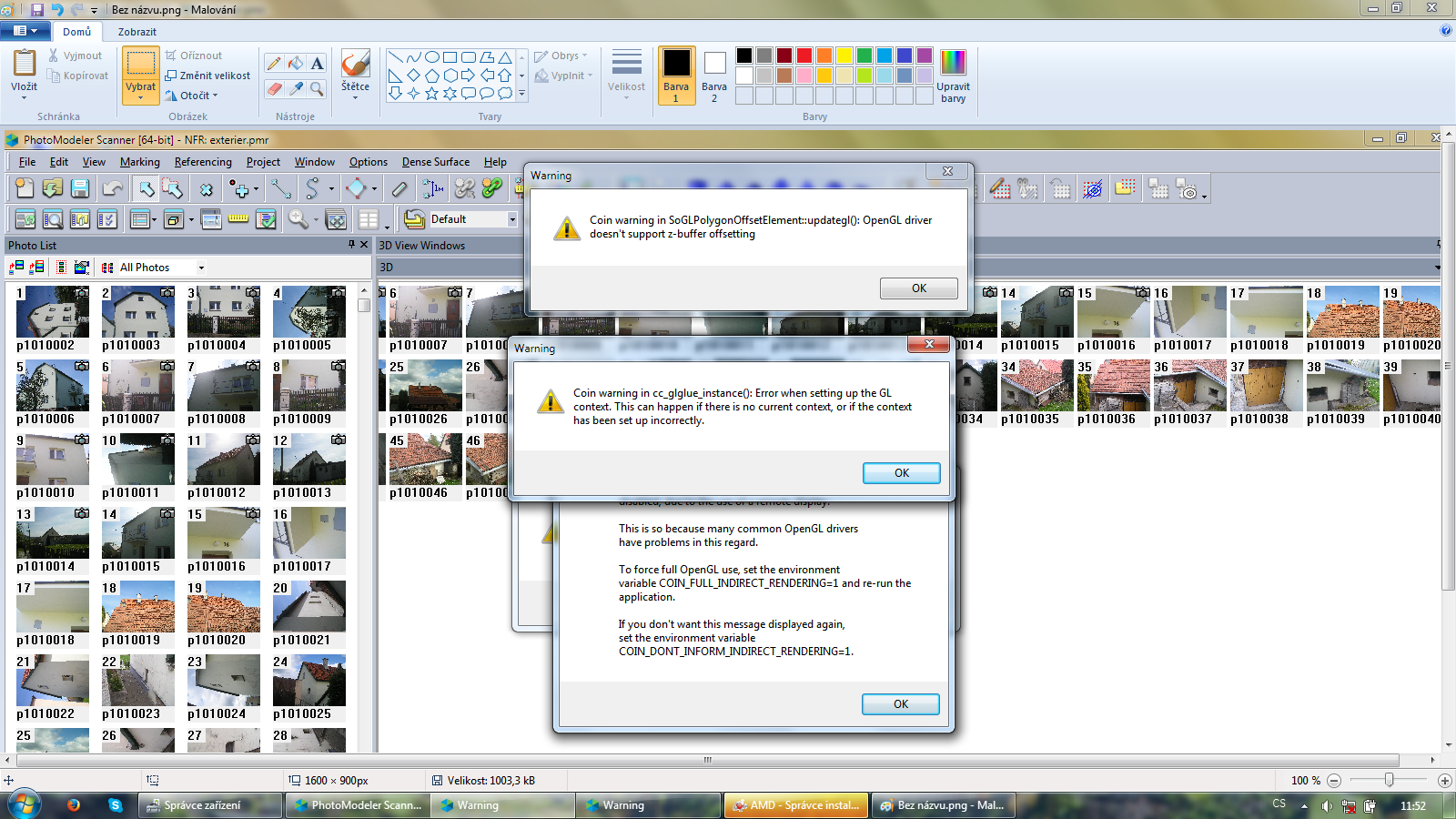Activate the Select Items arrow tool
Viewport: 1456px width, 819px height.
point(146,188)
